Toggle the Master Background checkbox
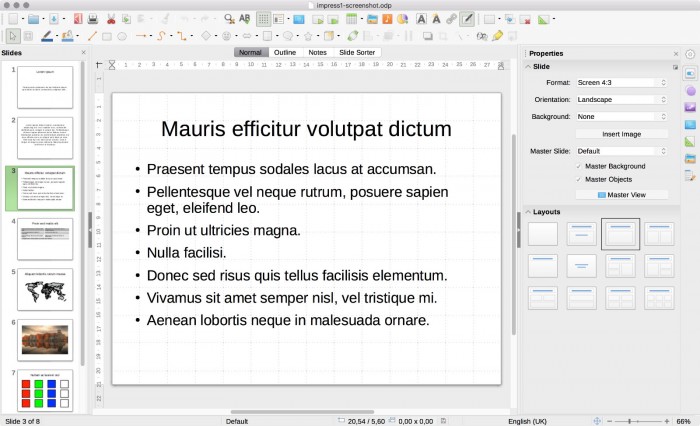Viewport: 700px width, 426px height. coord(579,166)
